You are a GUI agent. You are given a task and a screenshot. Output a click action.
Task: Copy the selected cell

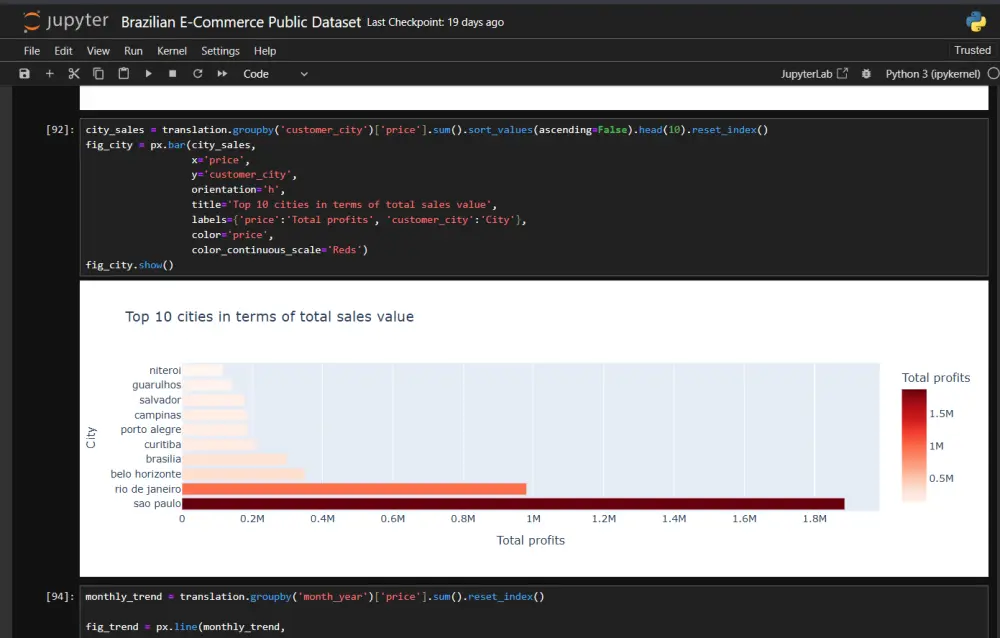(97, 73)
